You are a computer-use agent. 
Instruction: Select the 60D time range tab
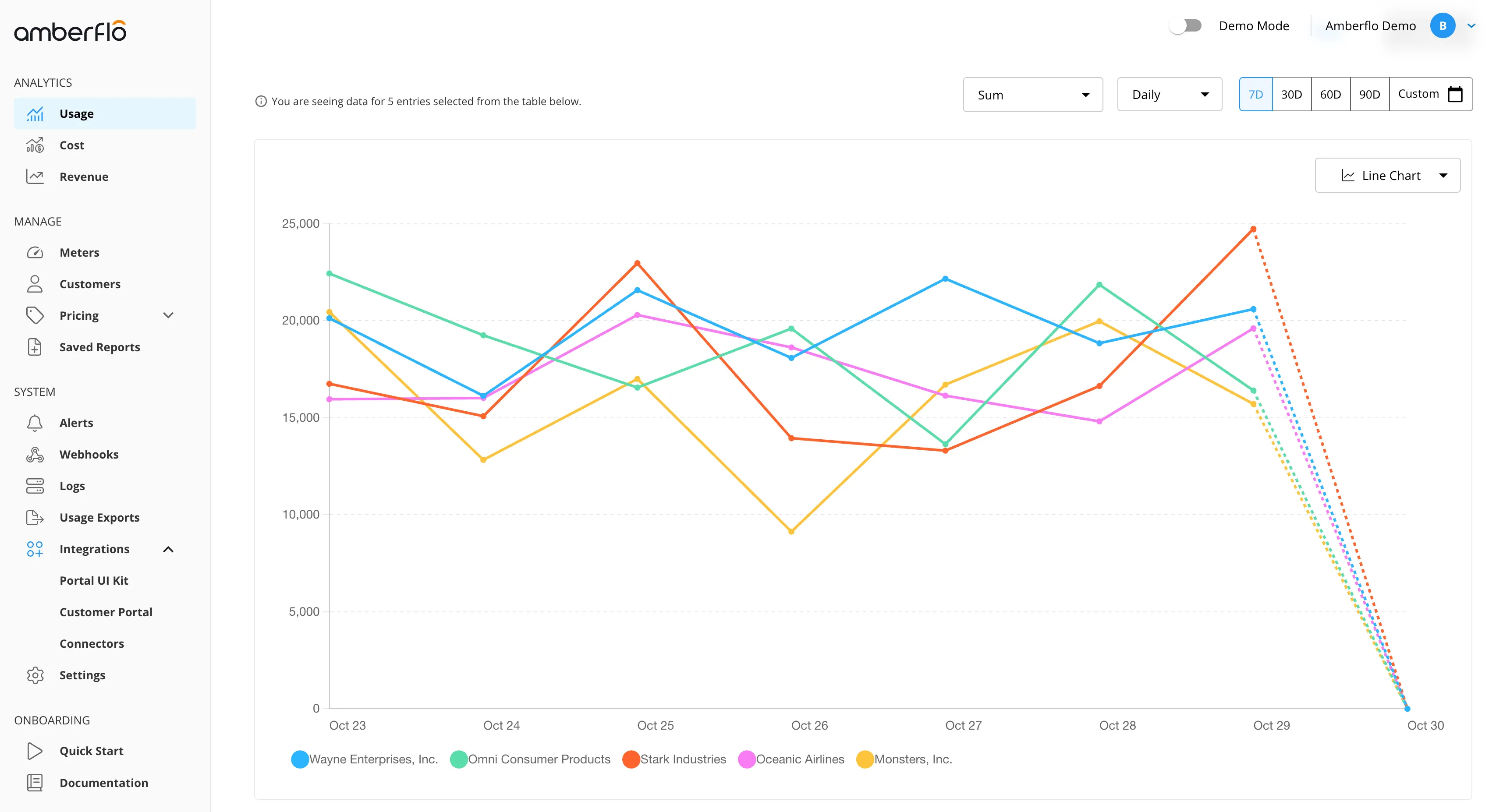click(1331, 94)
